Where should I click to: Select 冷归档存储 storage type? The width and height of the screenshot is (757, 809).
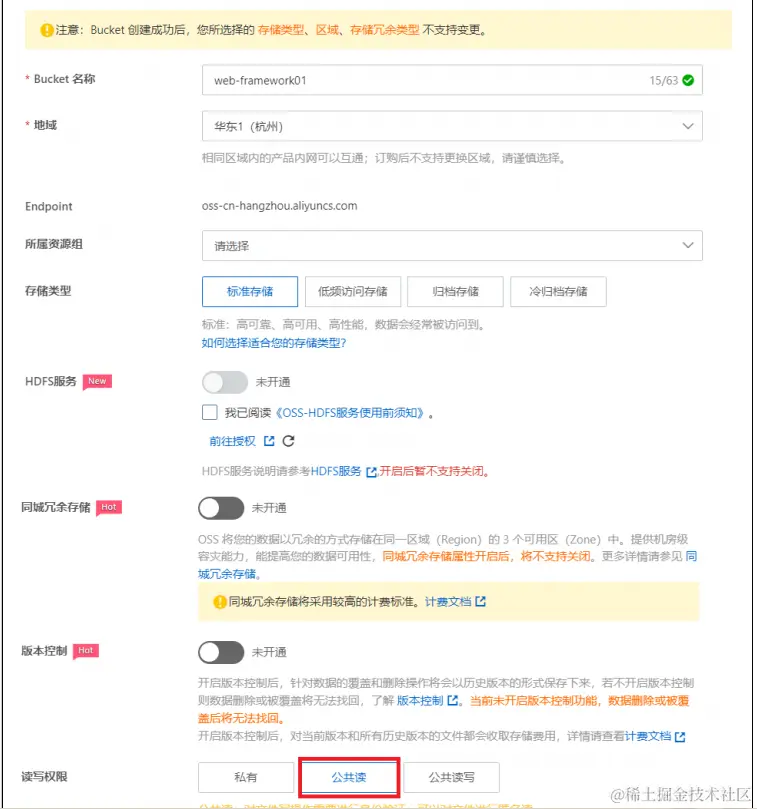(x=558, y=292)
